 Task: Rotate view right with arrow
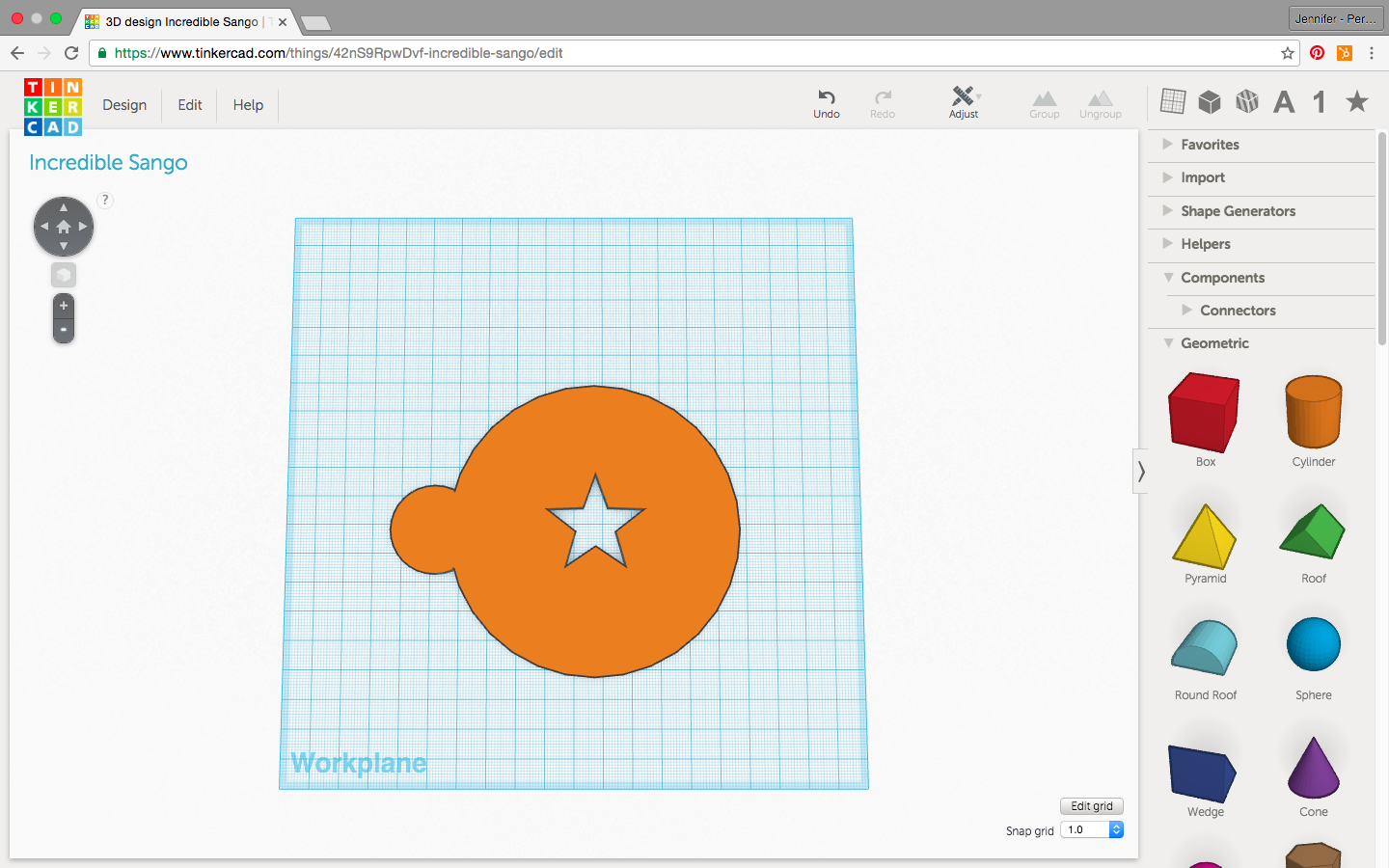83,227
